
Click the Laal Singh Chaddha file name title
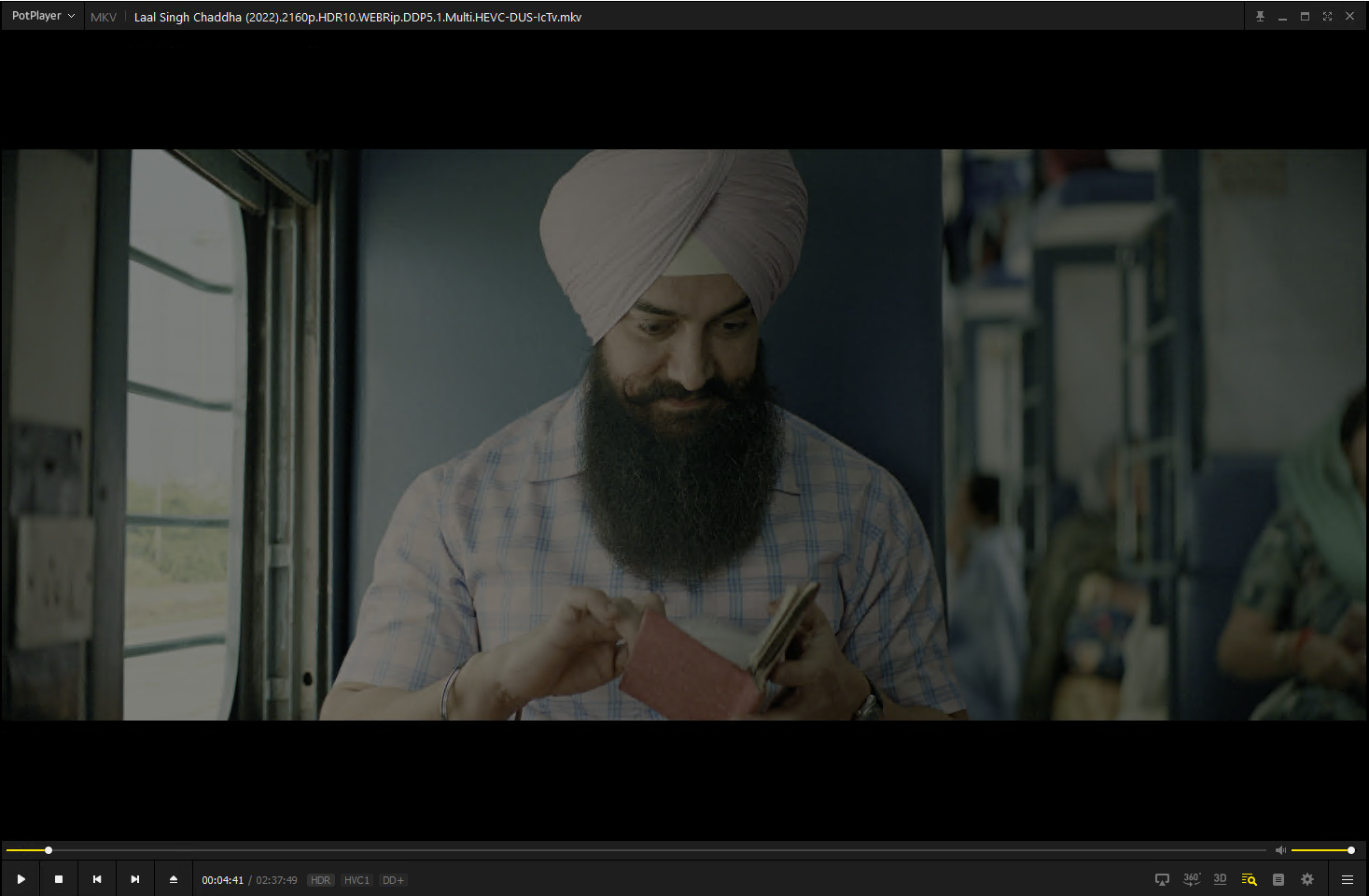click(357, 17)
